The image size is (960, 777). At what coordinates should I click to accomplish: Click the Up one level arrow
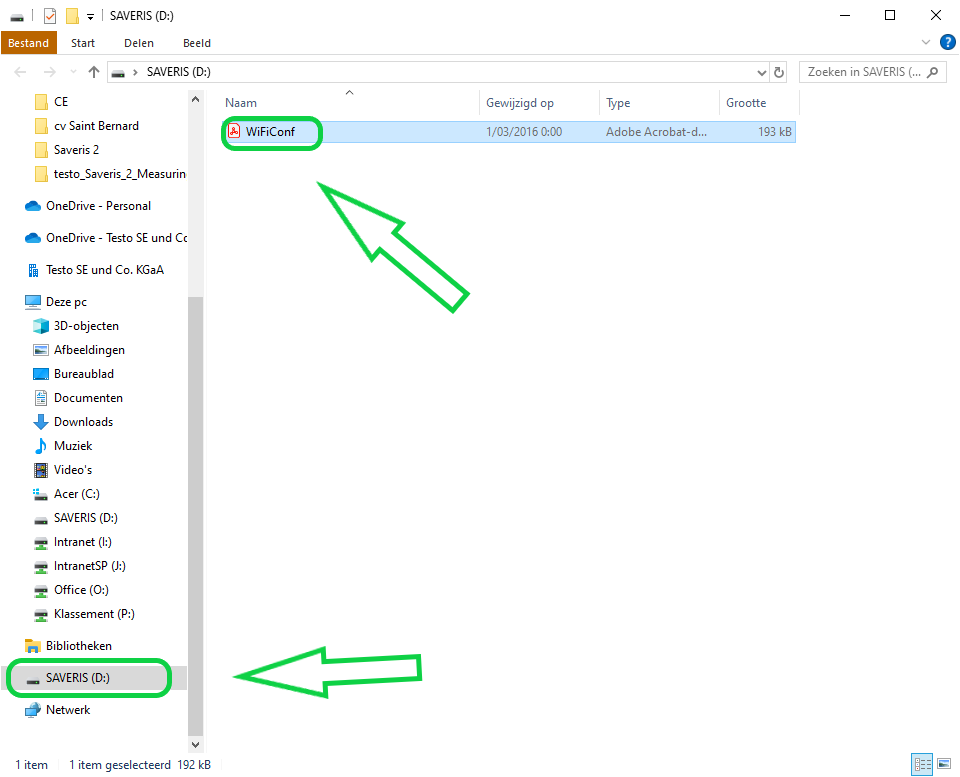94,72
